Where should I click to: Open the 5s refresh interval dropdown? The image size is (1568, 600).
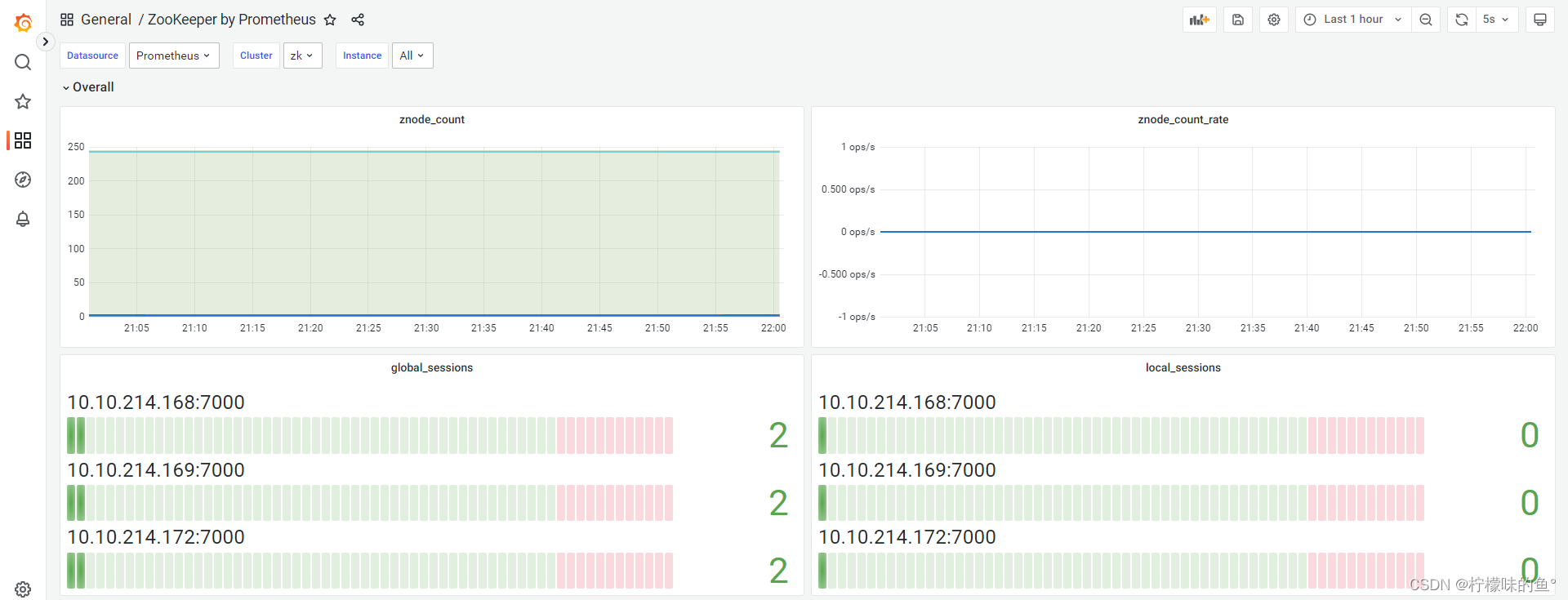(1497, 20)
